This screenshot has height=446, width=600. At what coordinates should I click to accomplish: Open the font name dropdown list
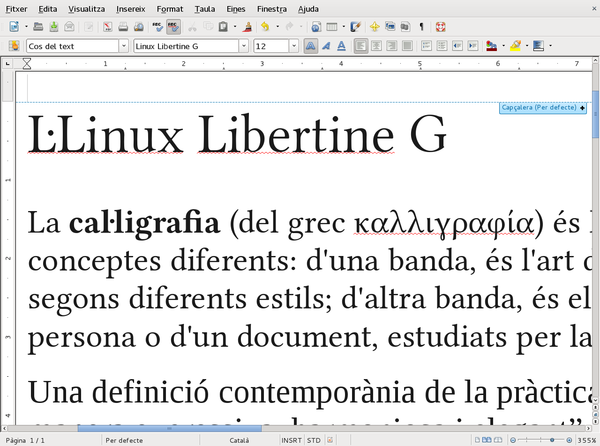tap(244, 46)
